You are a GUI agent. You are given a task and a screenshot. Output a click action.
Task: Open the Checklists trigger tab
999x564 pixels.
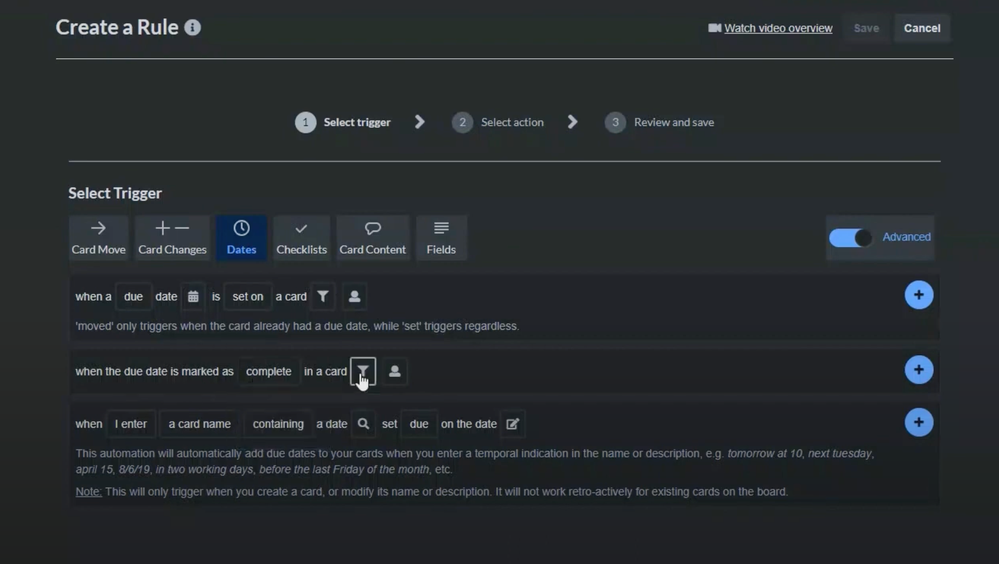(301, 238)
